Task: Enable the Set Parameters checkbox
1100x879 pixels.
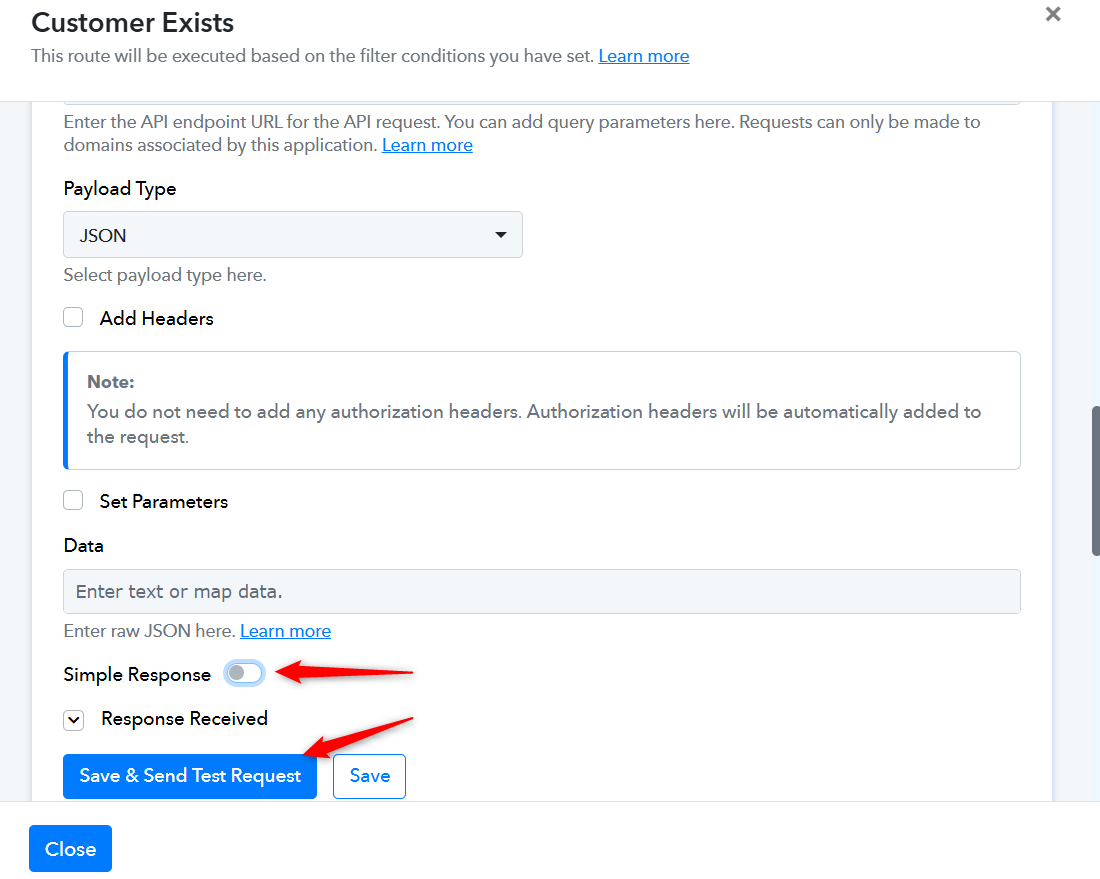Action: click(73, 501)
